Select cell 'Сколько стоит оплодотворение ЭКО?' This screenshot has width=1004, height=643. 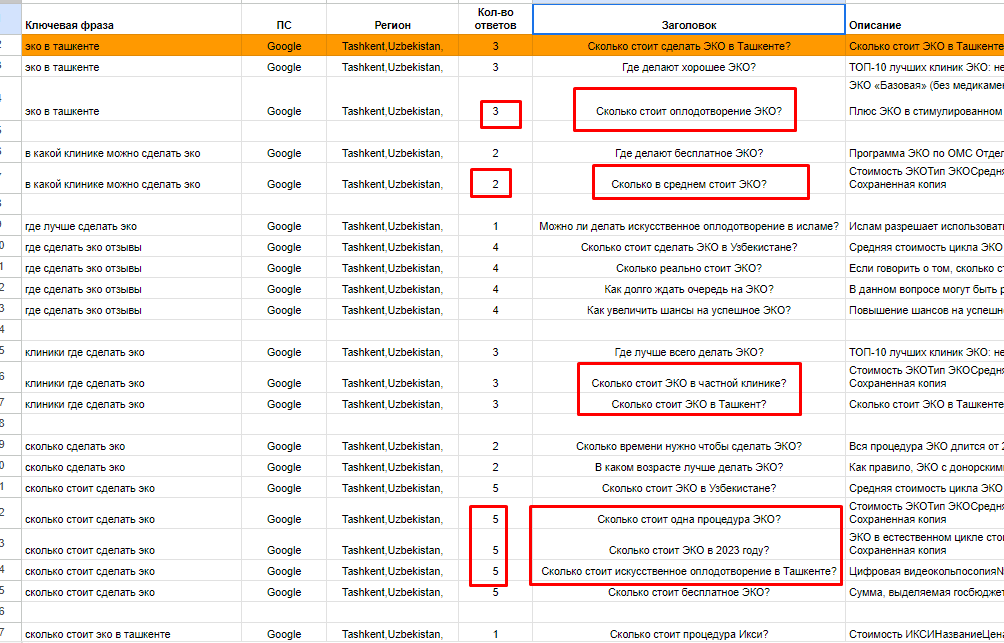689,99
